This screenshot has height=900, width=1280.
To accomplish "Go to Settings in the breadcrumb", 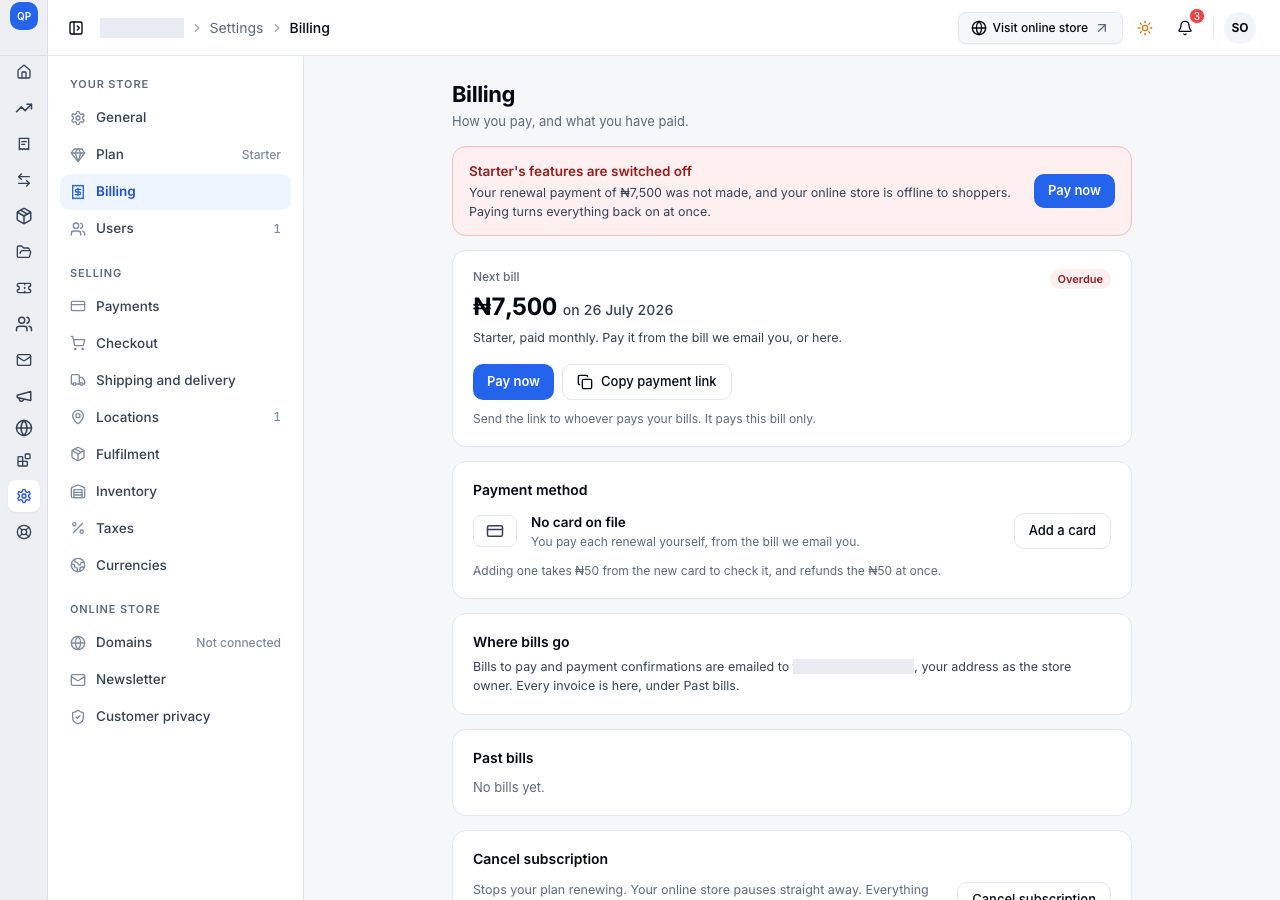I will tap(236, 28).
